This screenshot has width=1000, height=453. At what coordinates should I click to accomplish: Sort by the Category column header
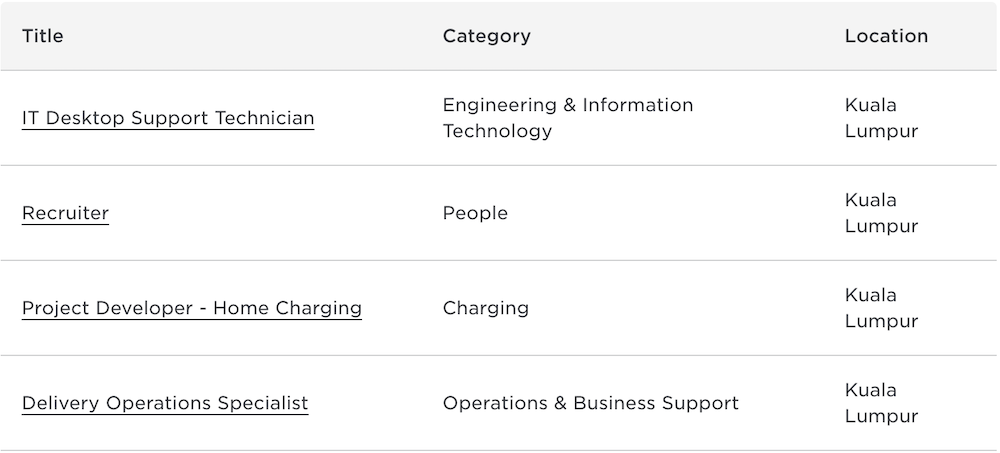click(486, 36)
